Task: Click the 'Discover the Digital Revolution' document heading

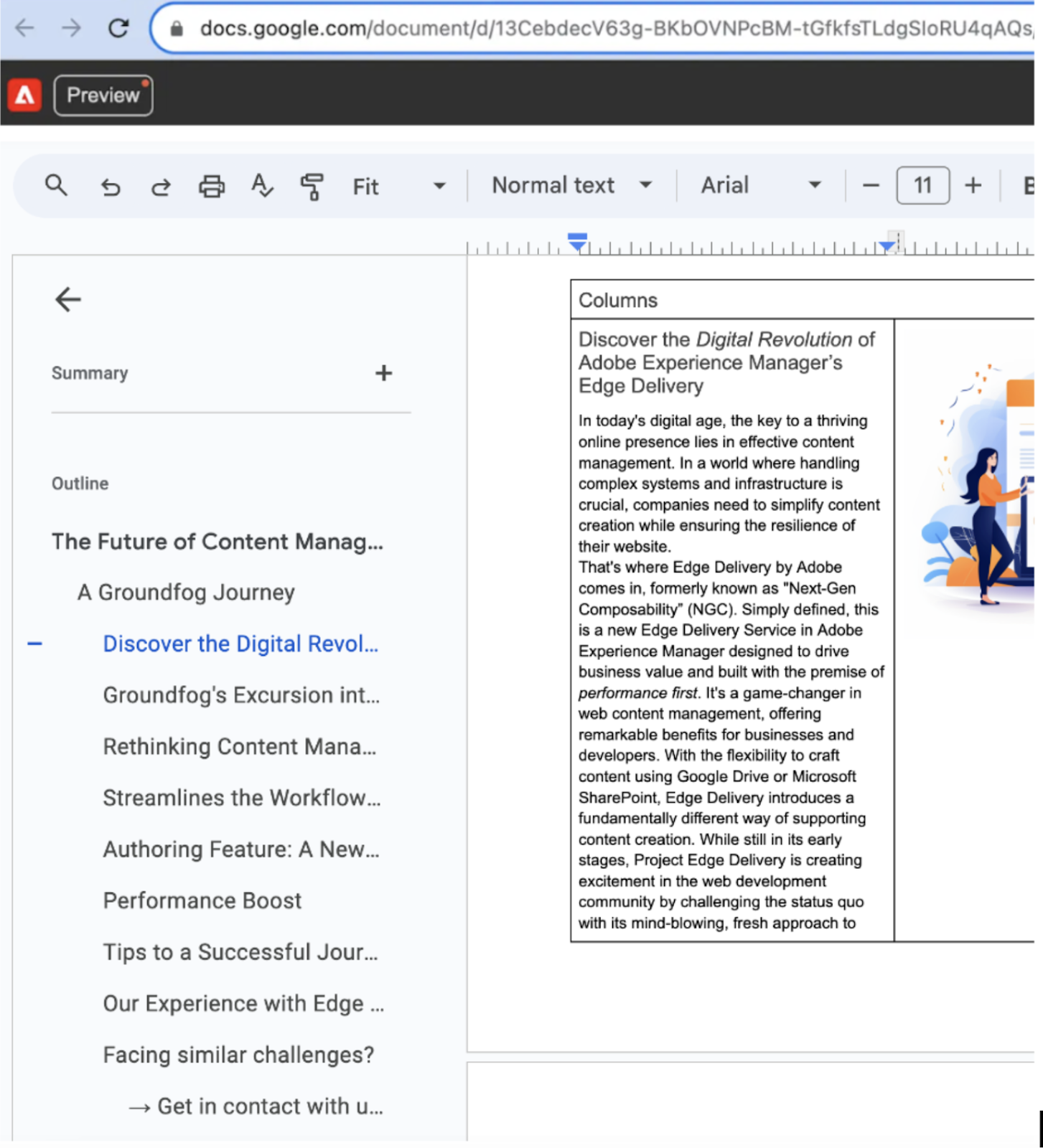Action: point(726,362)
